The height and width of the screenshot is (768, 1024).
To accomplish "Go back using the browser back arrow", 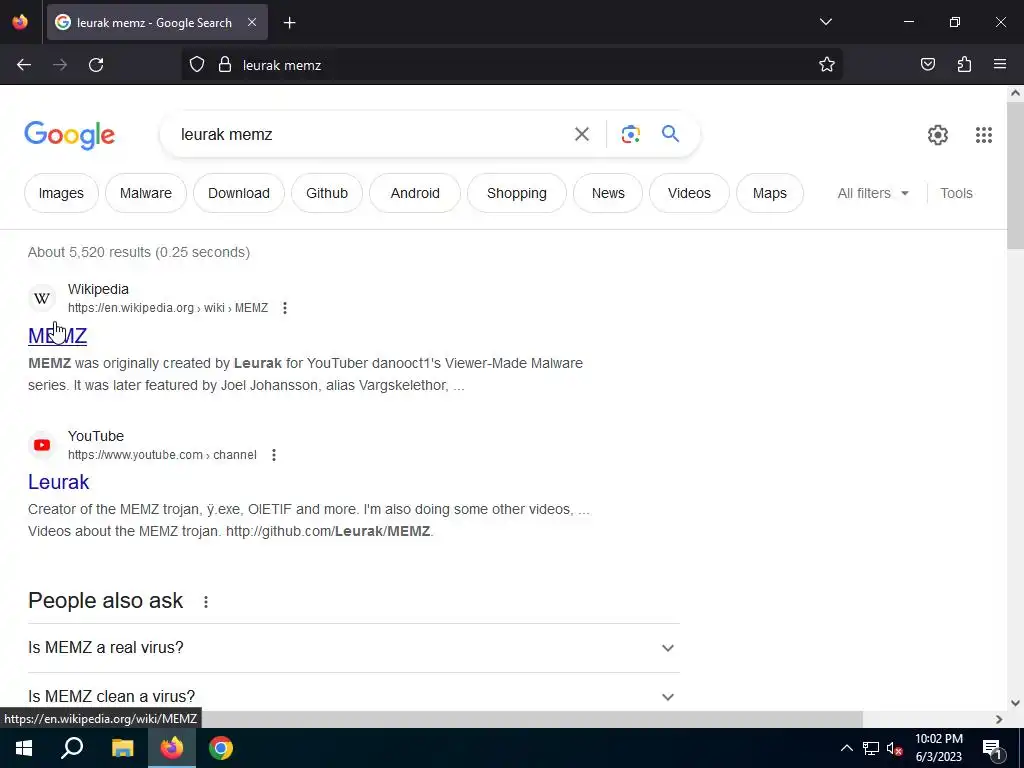I will pyautogui.click(x=24, y=65).
